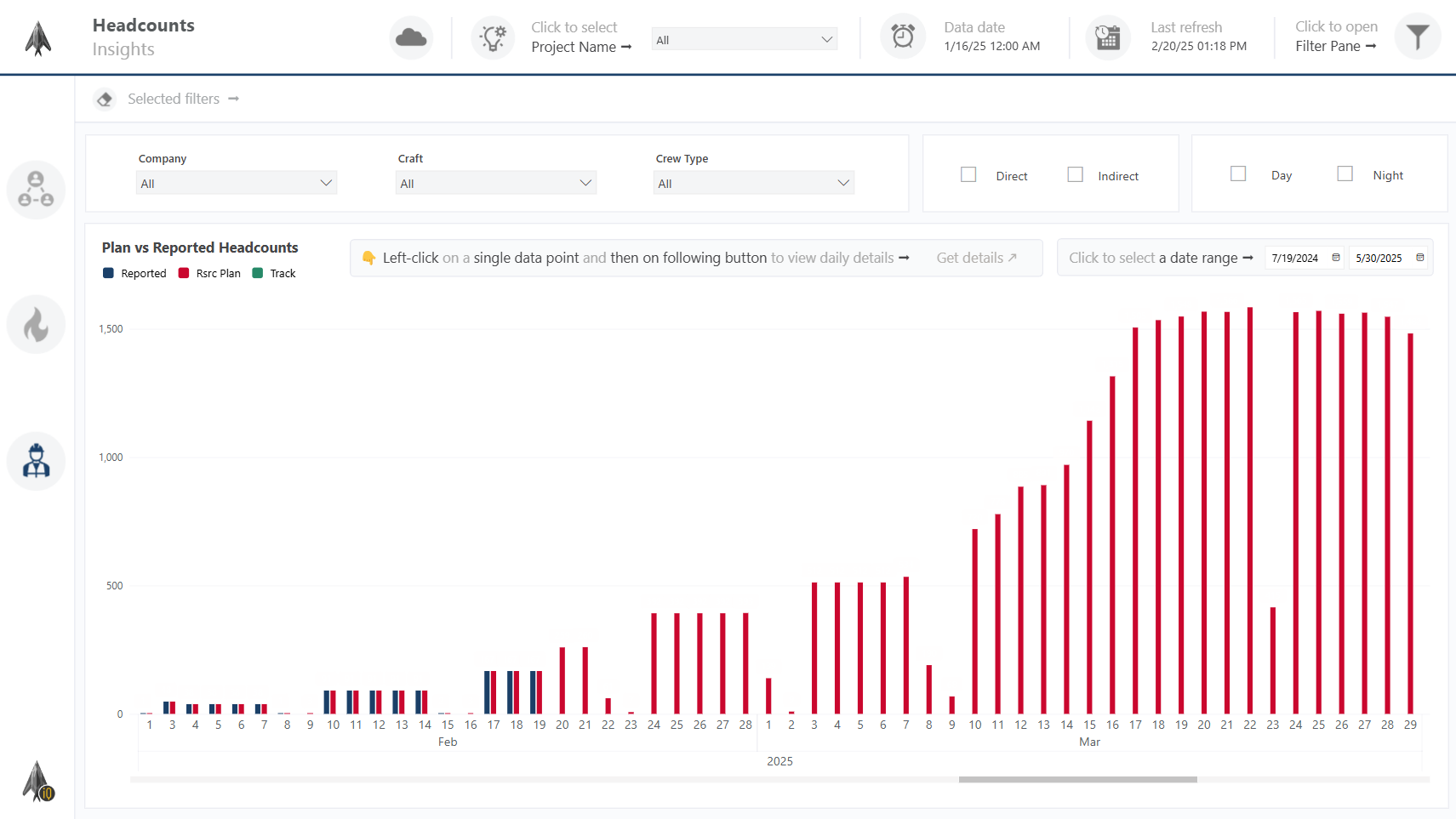
Task: Click the lightbulb gear project icon
Action: click(493, 37)
